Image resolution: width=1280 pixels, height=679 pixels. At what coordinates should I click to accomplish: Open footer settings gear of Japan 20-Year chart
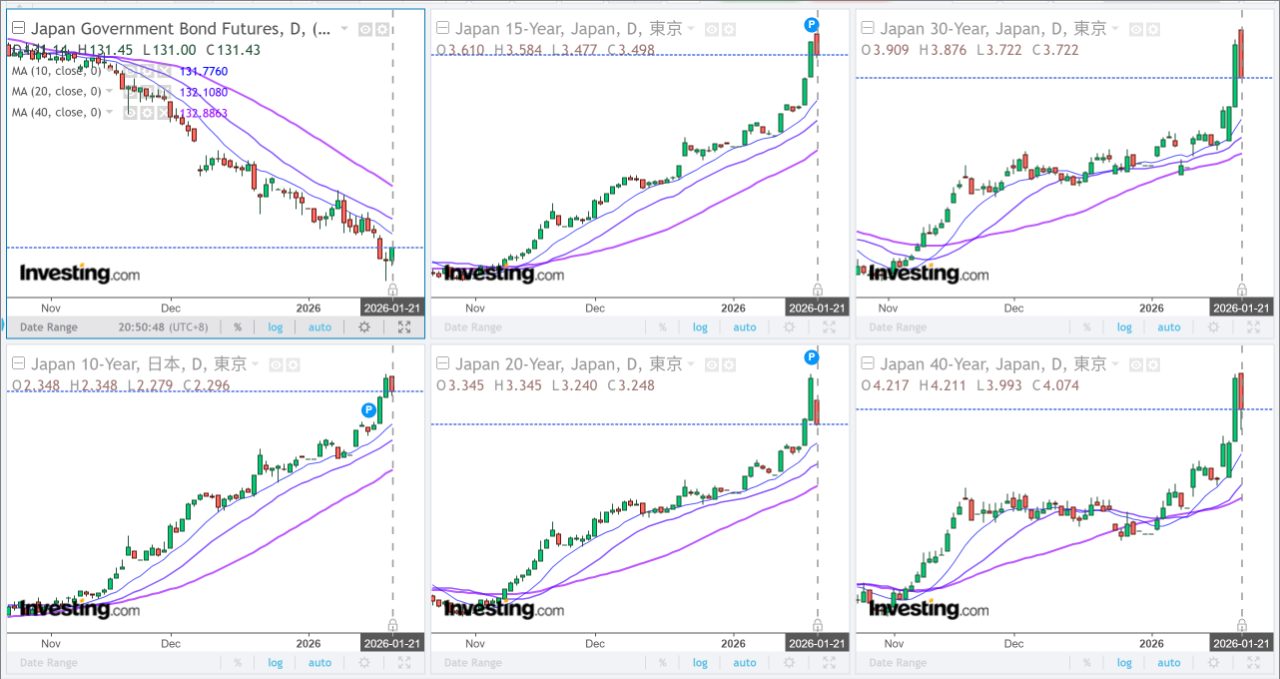coord(788,663)
